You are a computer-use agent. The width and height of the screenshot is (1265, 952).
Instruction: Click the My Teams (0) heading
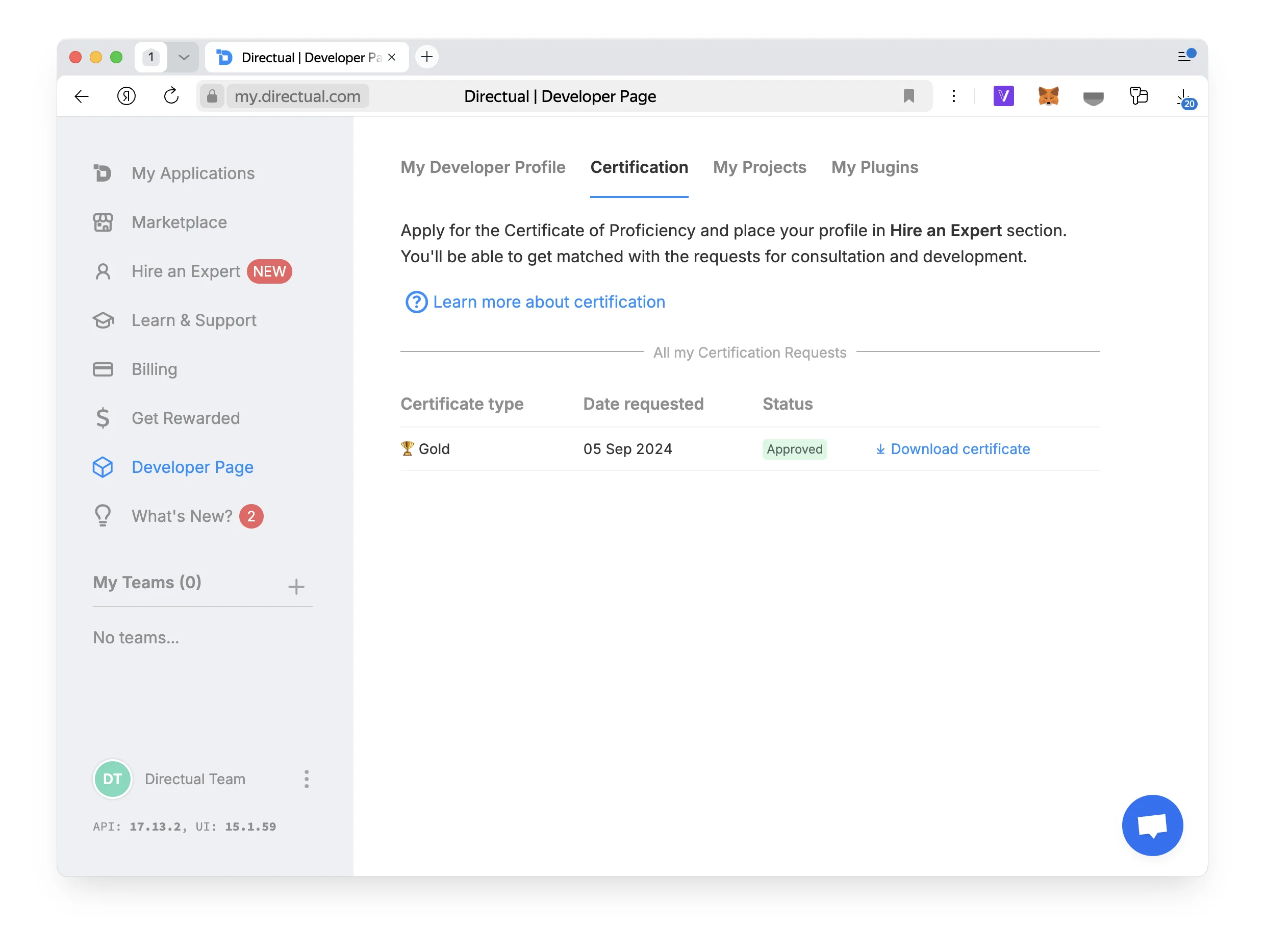tap(147, 582)
